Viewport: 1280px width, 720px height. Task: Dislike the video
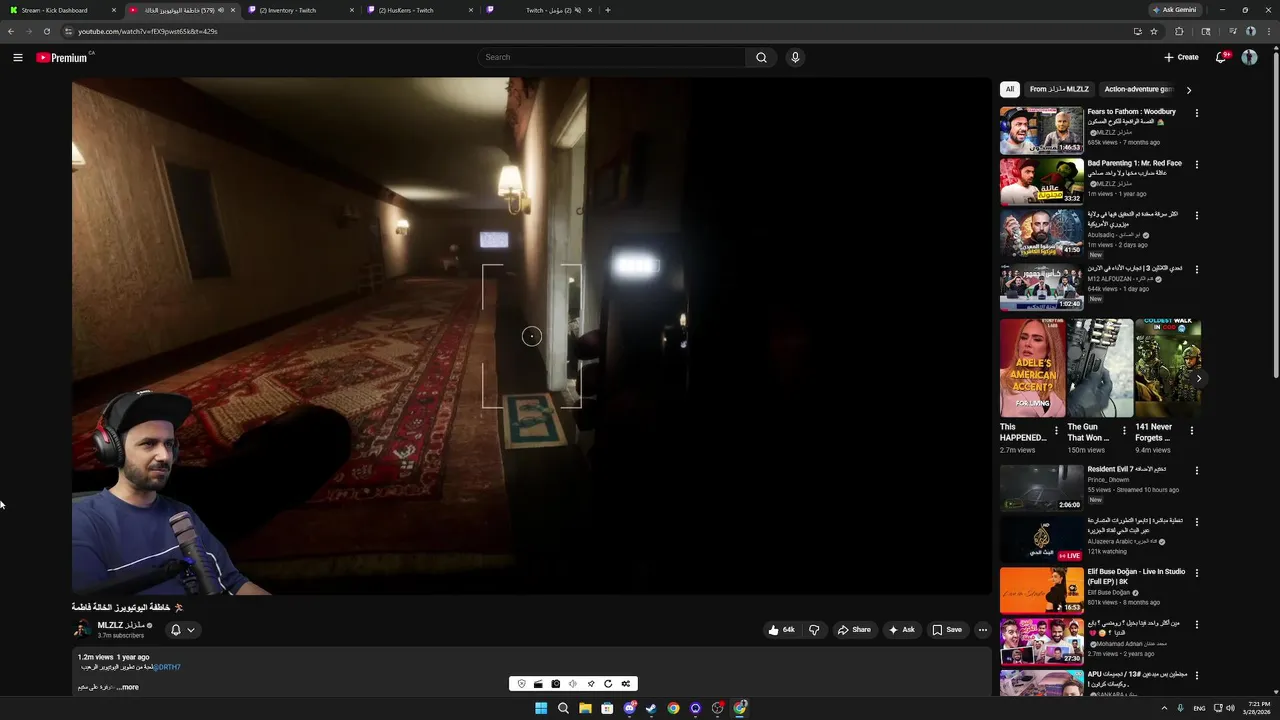814,630
